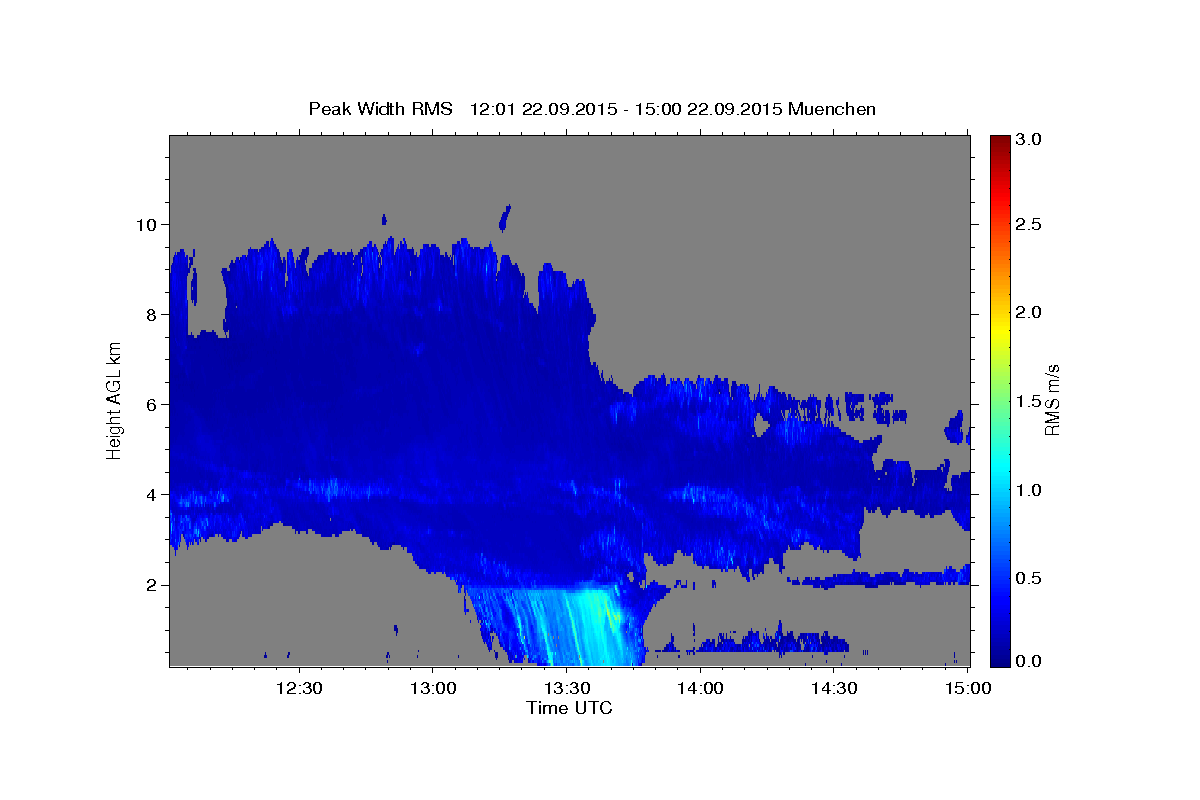The width and height of the screenshot is (1200, 800).
Task: Click the 12:30 time tick label
Action: tap(298, 689)
